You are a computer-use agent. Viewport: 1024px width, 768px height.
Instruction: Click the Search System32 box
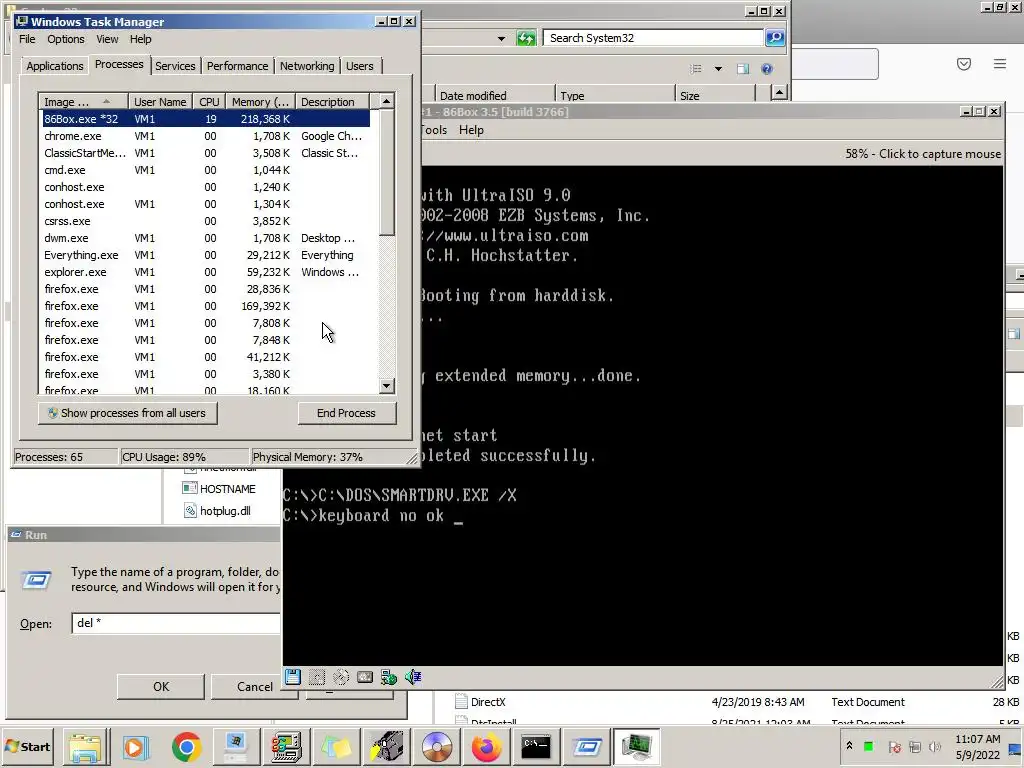click(653, 38)
